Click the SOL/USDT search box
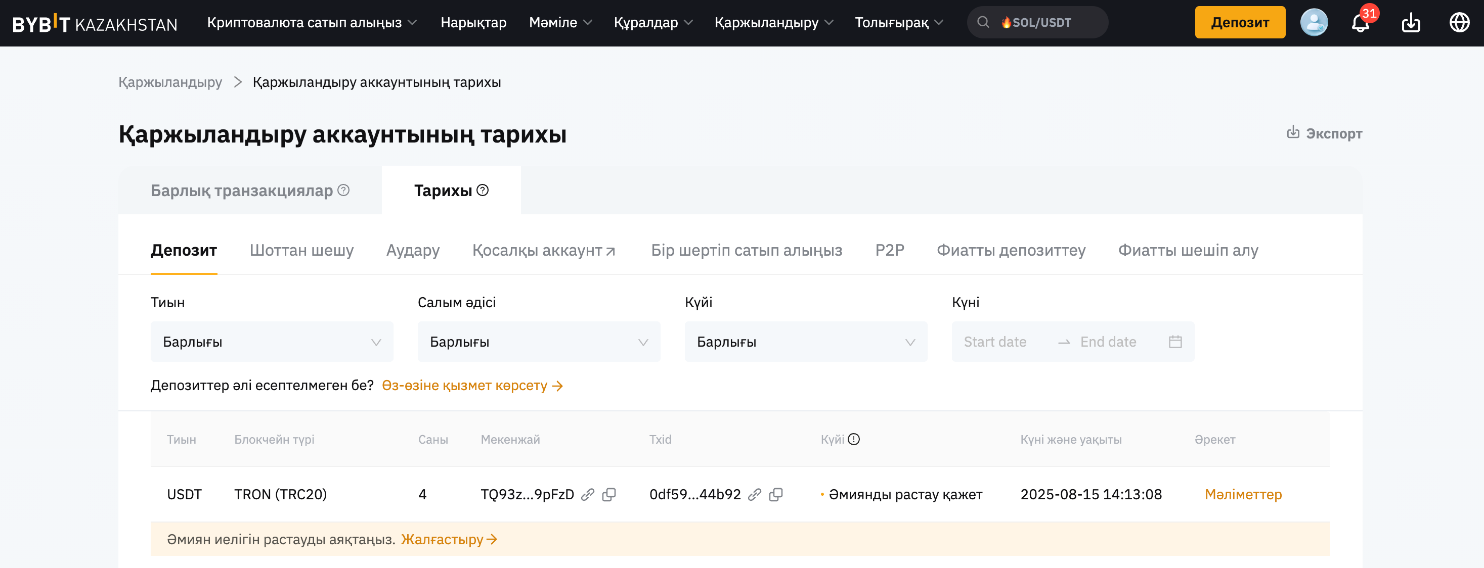The width and height of the screenshot is (1484, 568). click(x=1040, y=22)
